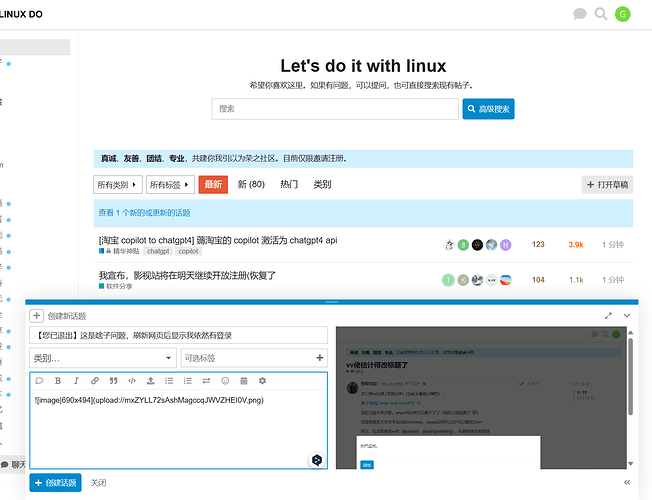Click the 查看 1 个新的或更新的话题 banner link
The width and height of the screenshot is (652, 500).
(x=144, y=213)
